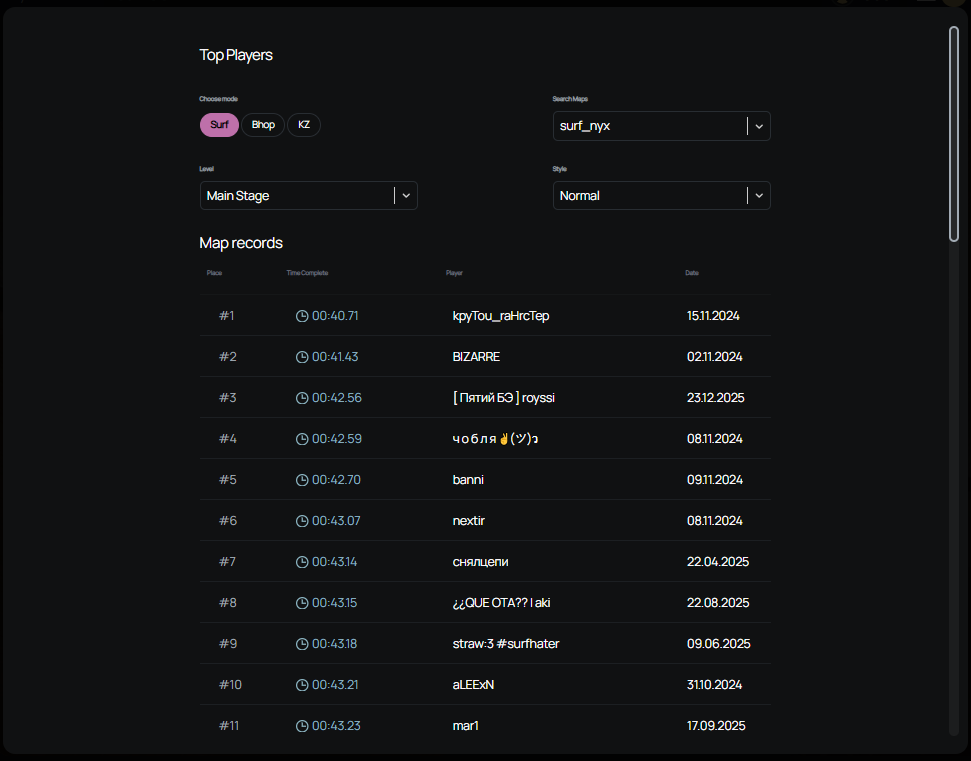Screen dimensions: 971x761
Task: Click the clock icon beside 00:40.71
Action: tap(302, 316)
